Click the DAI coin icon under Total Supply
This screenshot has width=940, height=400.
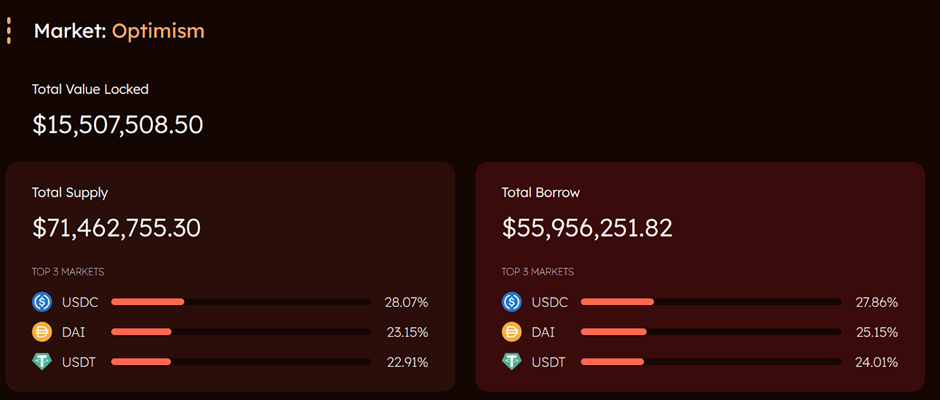(x=42, y=332)
